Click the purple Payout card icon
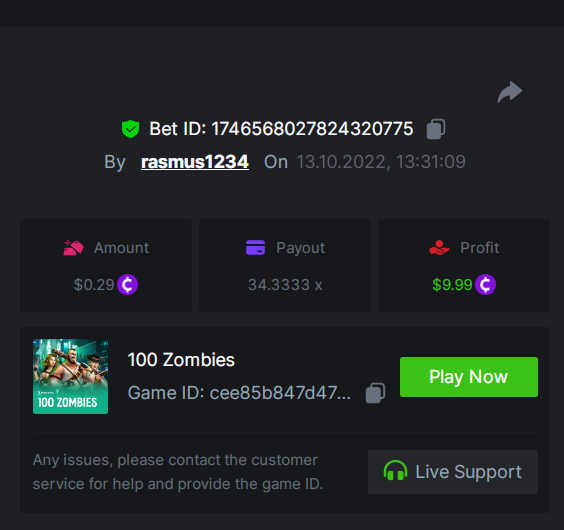Viewport: 564px width, 530px height. (x=255, y=248)
